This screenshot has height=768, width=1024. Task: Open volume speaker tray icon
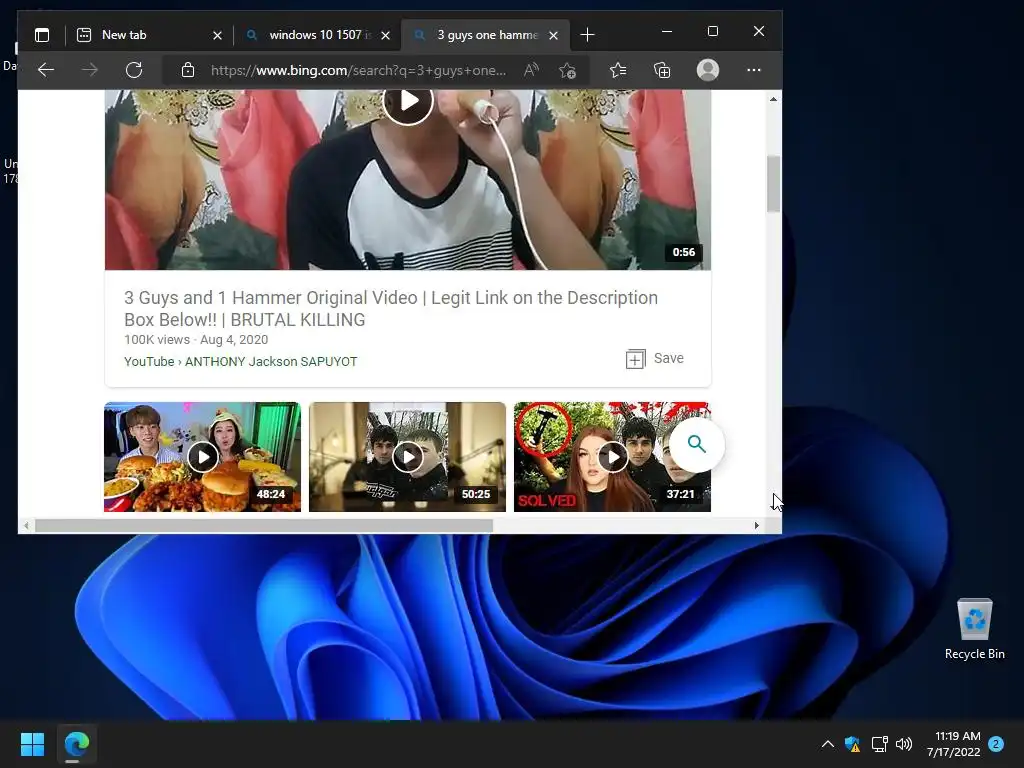click(x=904, y=744)
